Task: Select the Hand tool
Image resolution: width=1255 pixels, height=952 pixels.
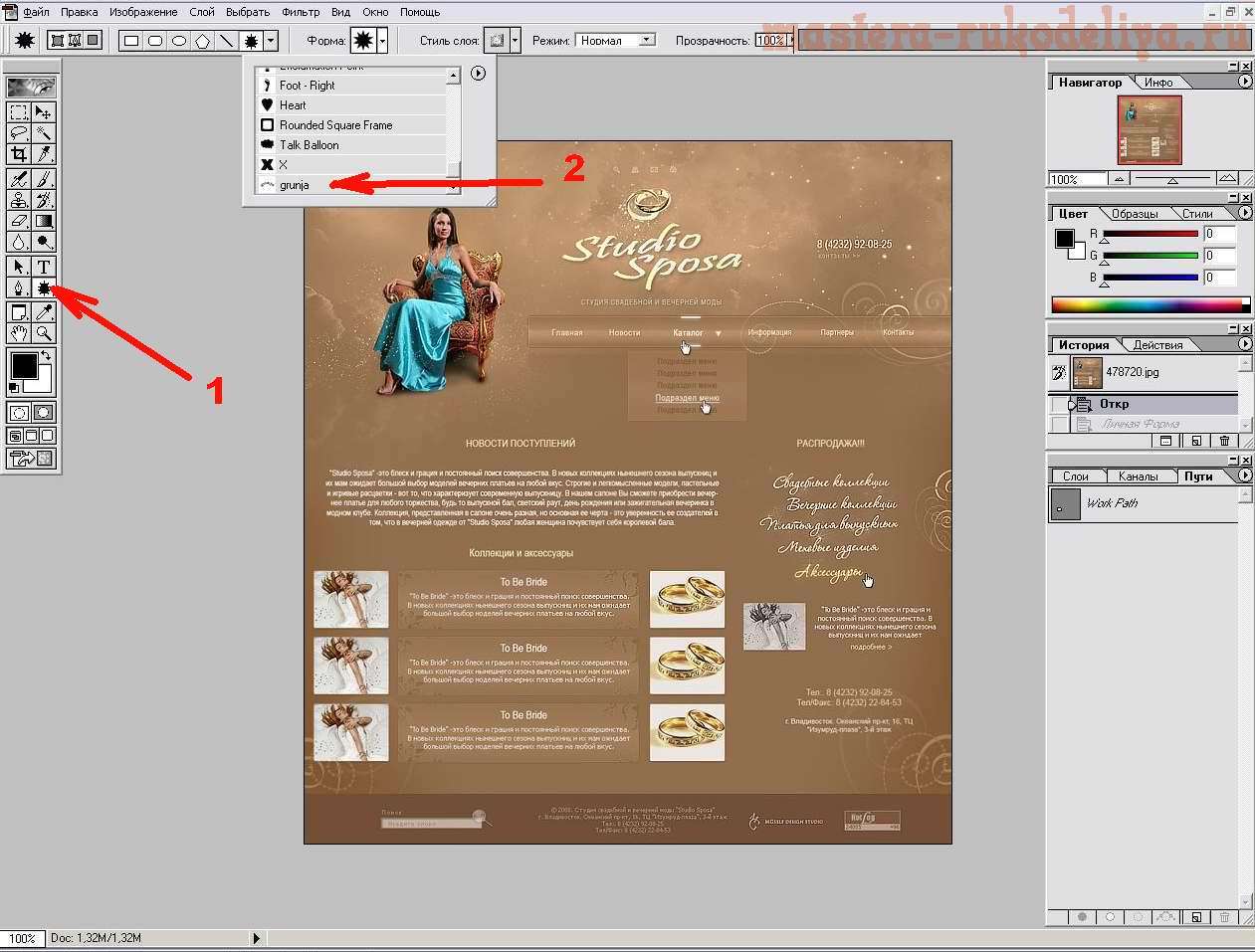Action: (19, 333)
